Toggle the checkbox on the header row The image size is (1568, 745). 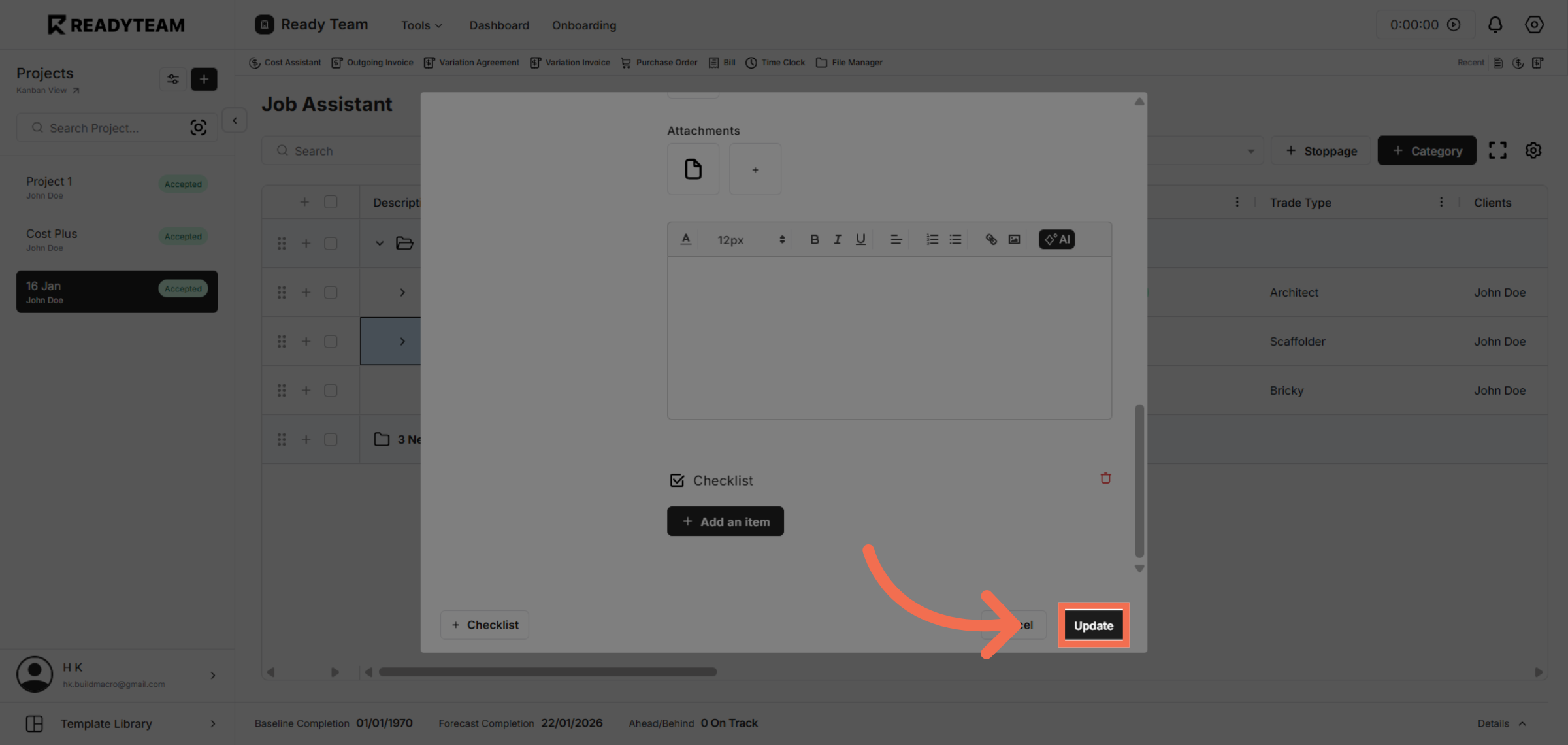[331, 202]
